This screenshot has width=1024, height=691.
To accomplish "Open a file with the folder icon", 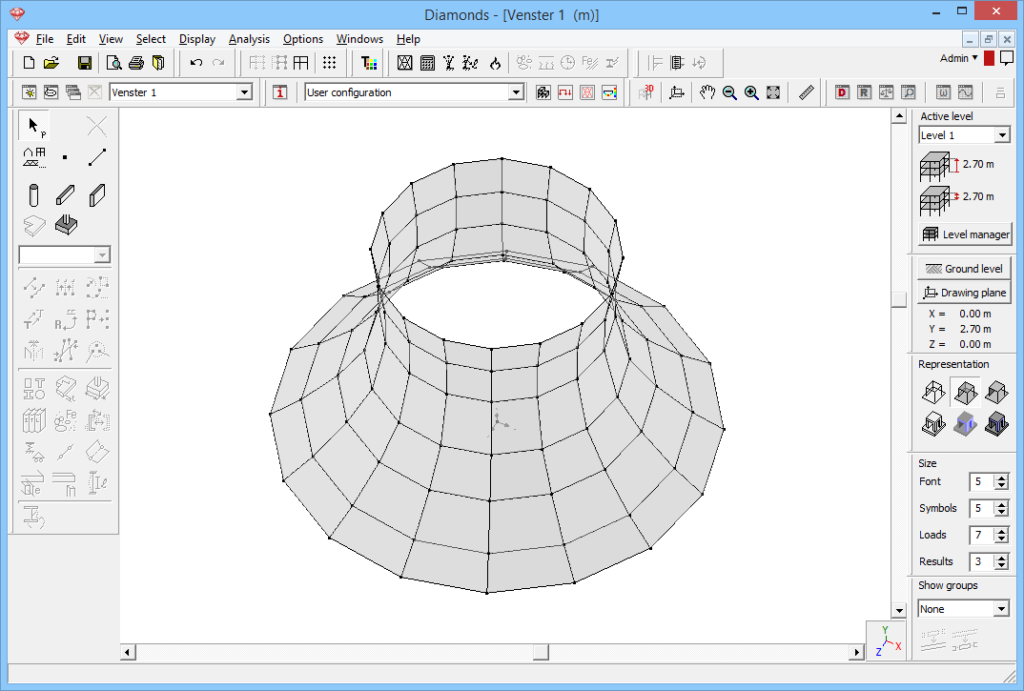I will (x=52, y=63).
